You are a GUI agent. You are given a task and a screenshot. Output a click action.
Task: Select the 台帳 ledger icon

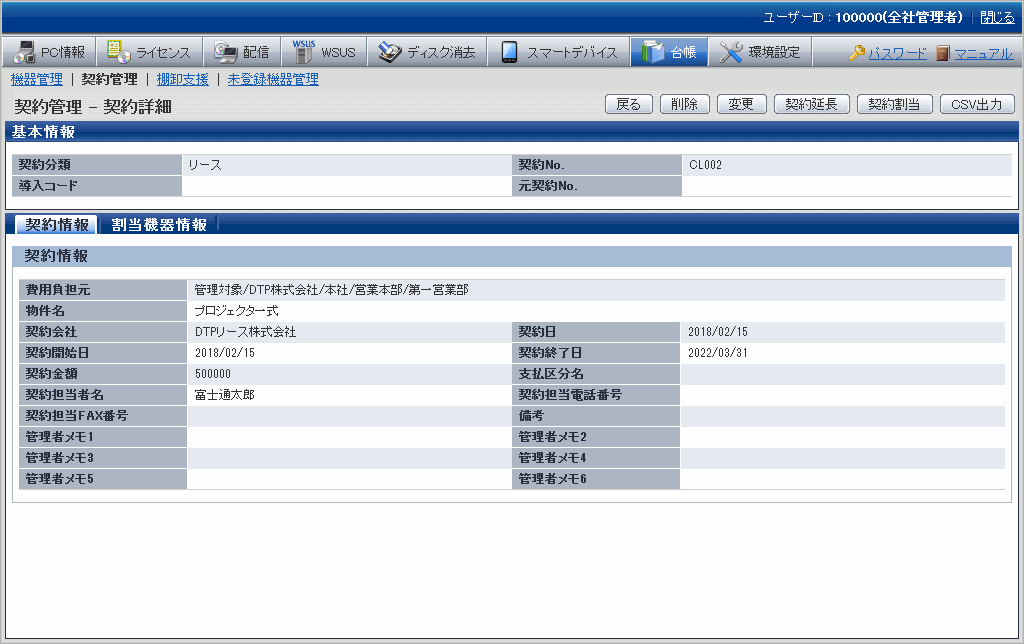point(653,53)
